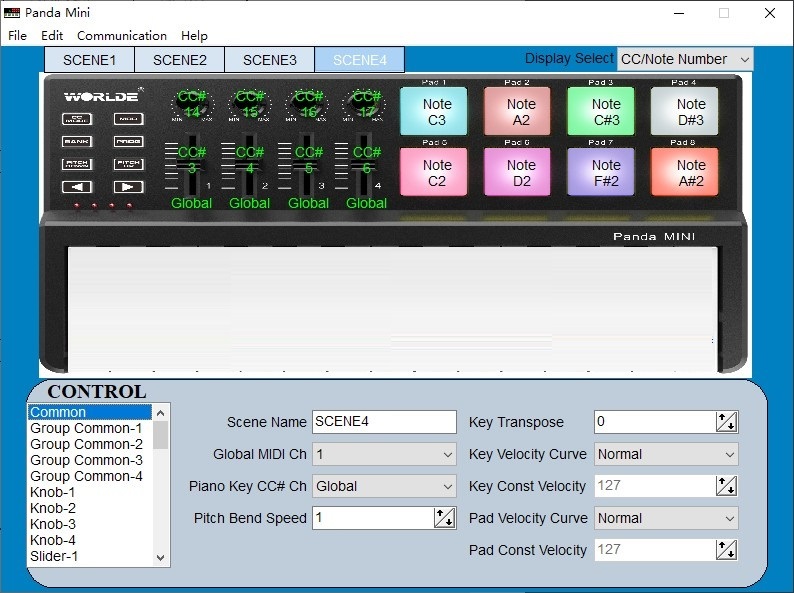Click the Key Const Velocity stepper arrows

coord(727,486)
